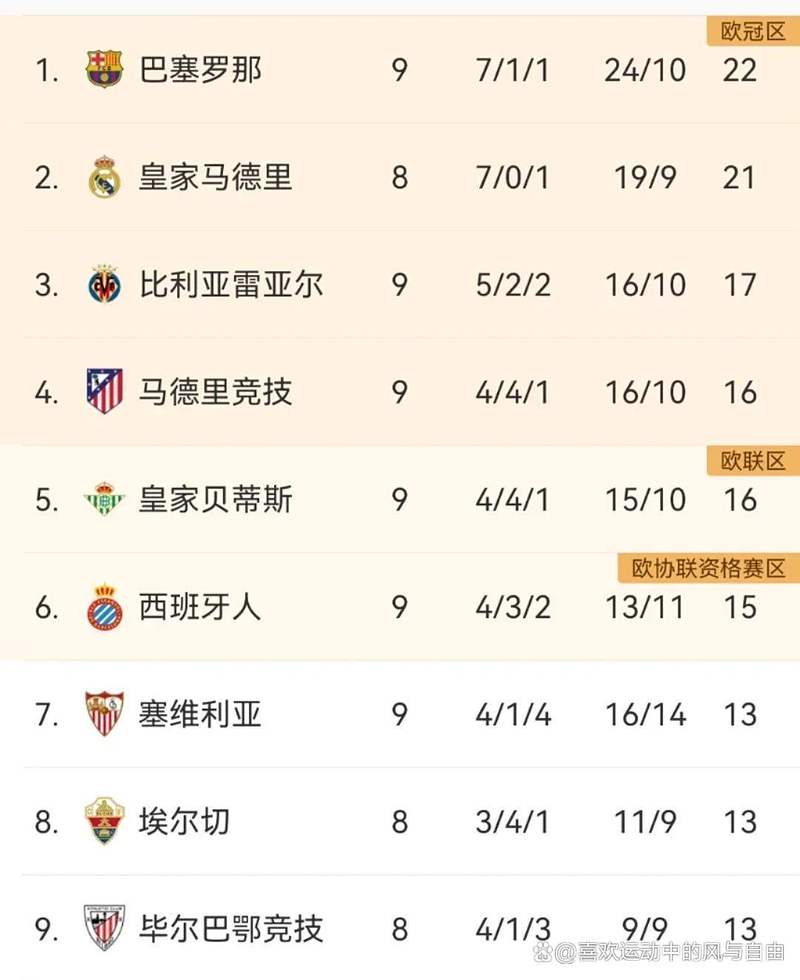Select the Sevilla club crest icon
Viewport: 800px width, 980px height.
pos(104,714)
